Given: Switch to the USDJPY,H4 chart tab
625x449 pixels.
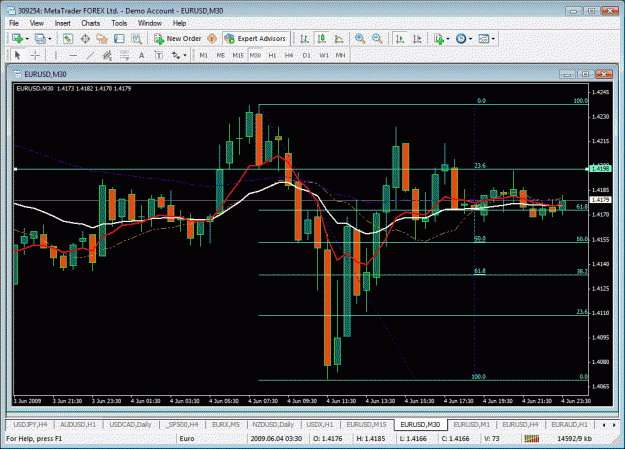Looking at the screenshot, I should click(30, 425).
